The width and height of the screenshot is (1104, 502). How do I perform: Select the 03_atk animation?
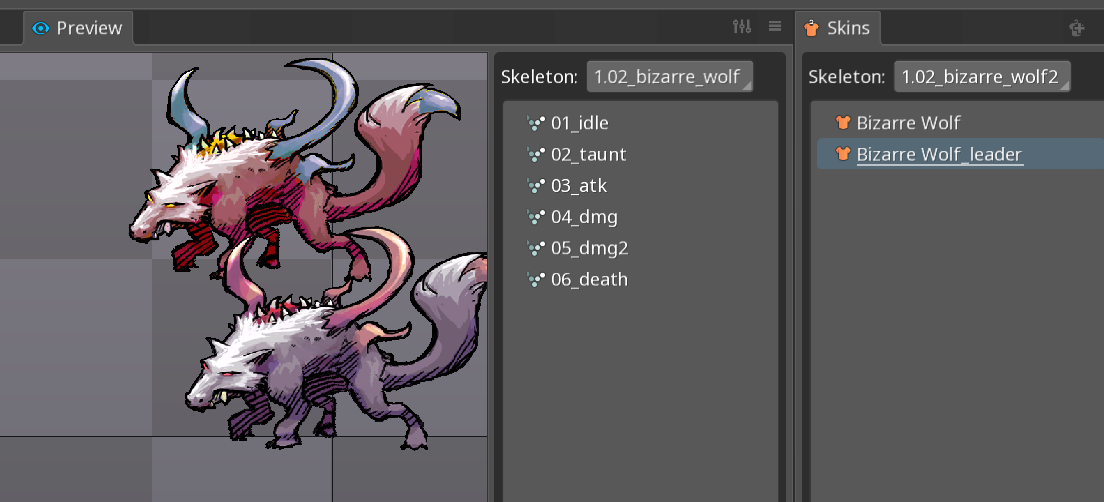[579, 186]
